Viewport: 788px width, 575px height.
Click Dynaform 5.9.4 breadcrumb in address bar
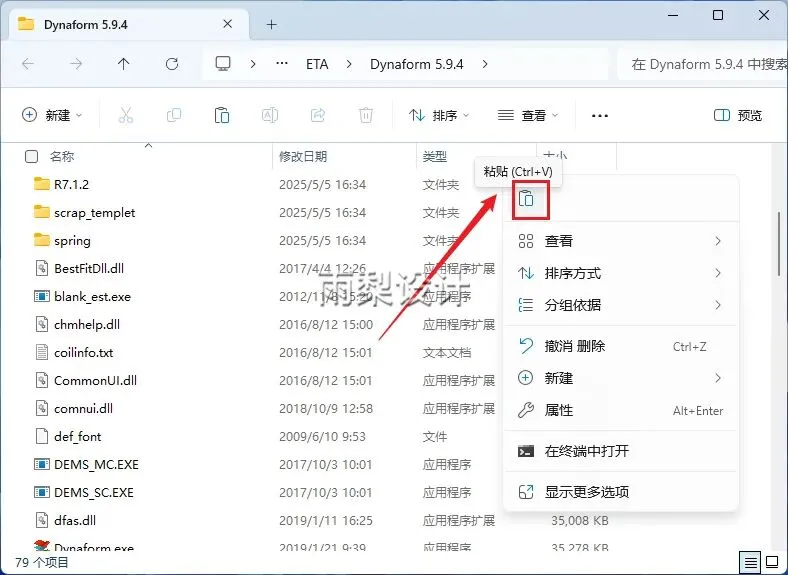(417, 64)
